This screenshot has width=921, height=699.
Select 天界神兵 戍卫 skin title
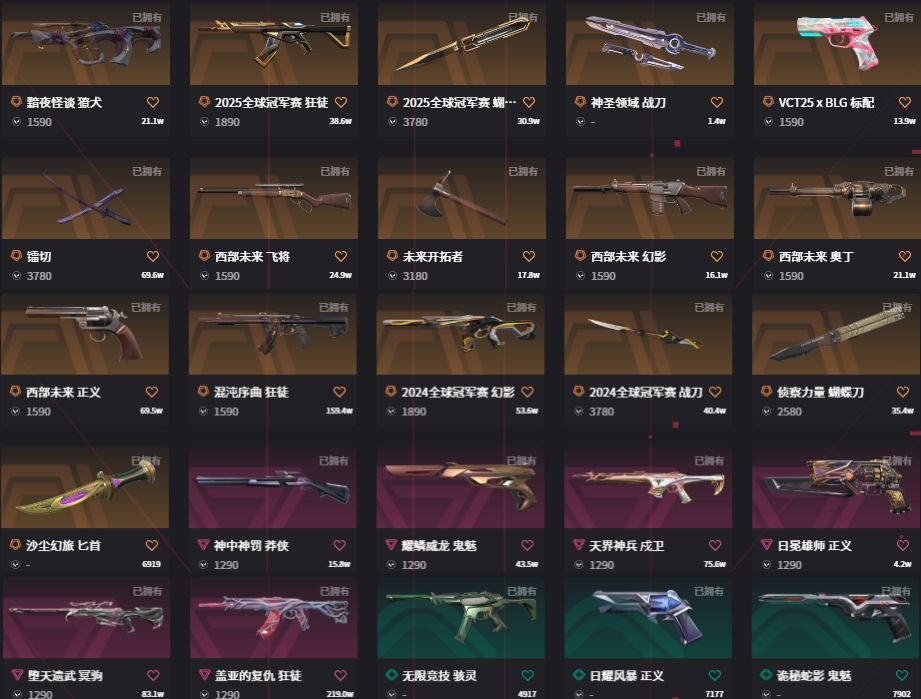tap(627, 546)
